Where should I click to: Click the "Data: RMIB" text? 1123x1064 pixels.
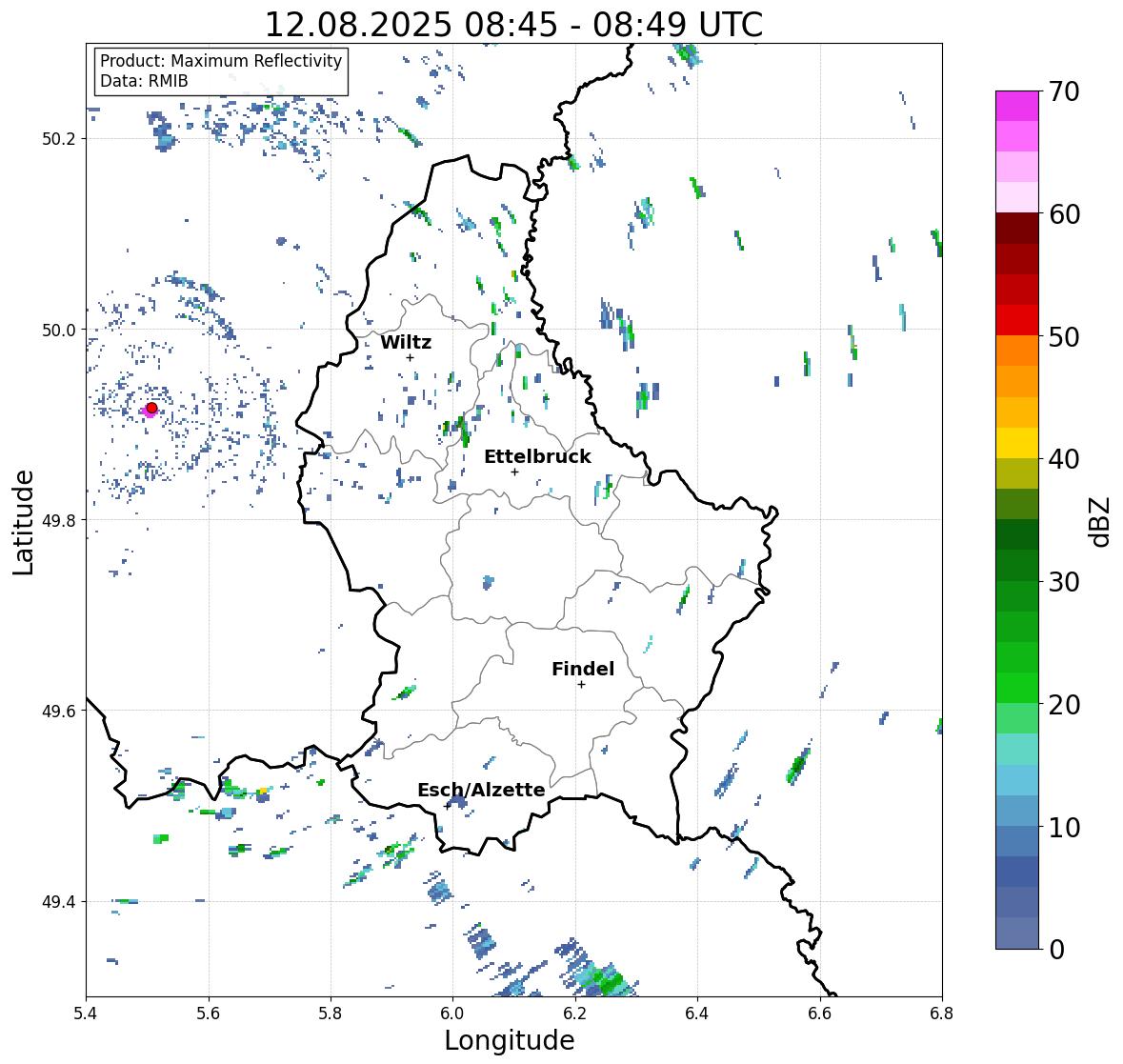(x=144, y=81)
